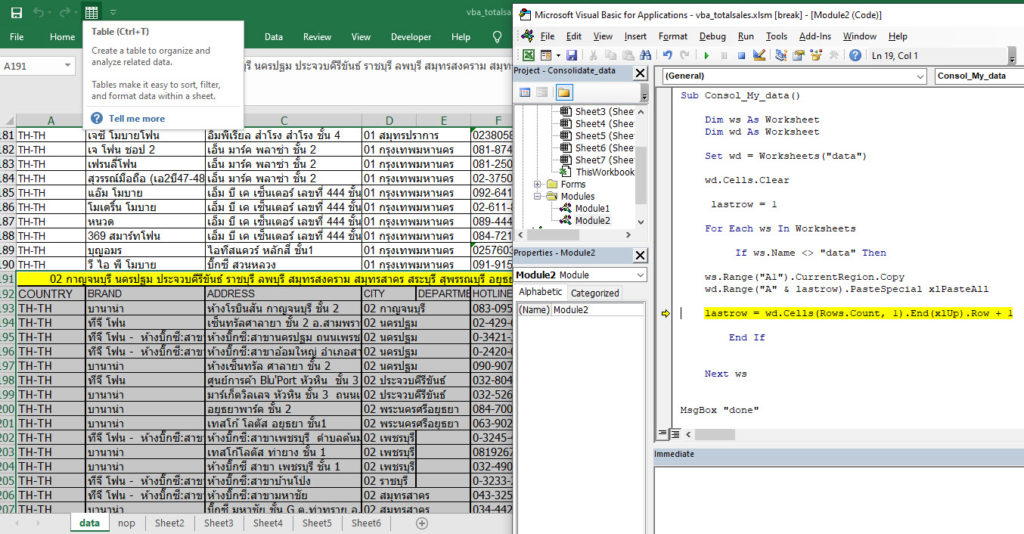Image resolution: width=1024 pixels, height=534 pixels.
Task: Add a new sheet with plus button
Action: (422, 523)
